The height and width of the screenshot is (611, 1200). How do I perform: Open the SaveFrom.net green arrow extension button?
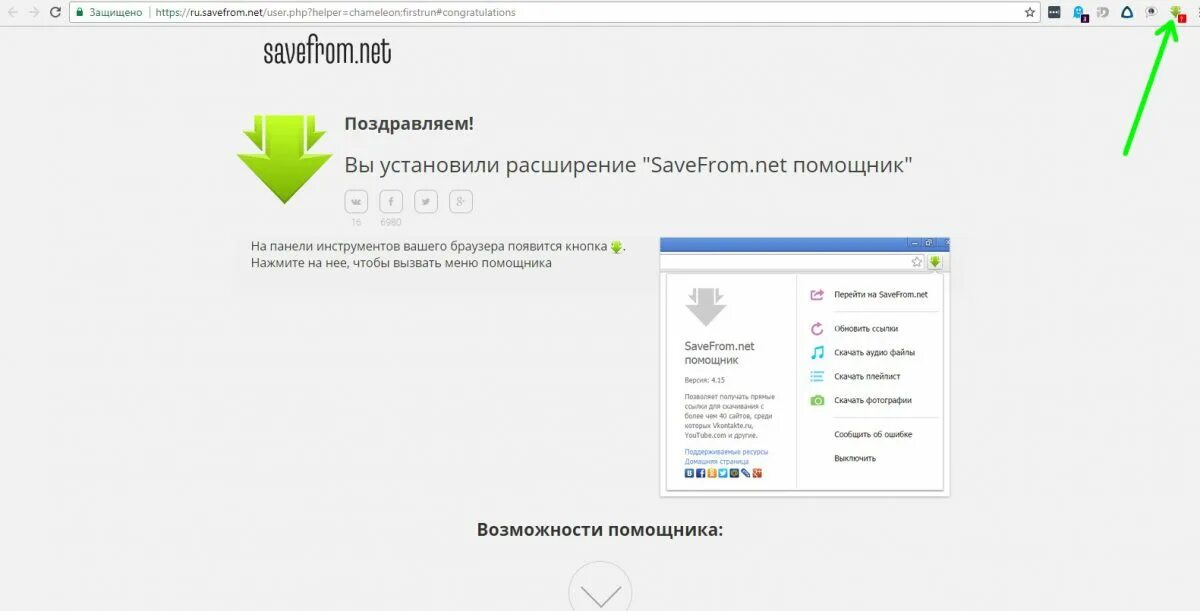click(1176, 12)
